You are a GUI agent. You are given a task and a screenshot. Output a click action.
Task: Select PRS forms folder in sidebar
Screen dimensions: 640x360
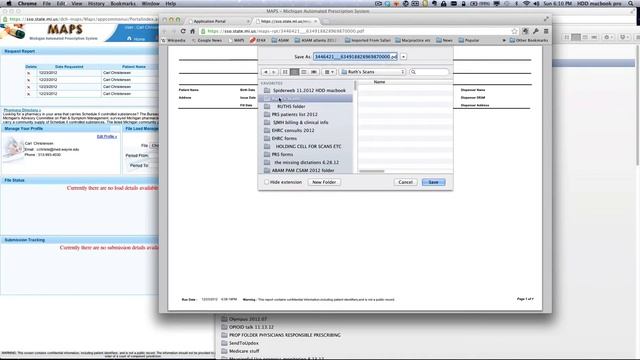pos(305,154)
